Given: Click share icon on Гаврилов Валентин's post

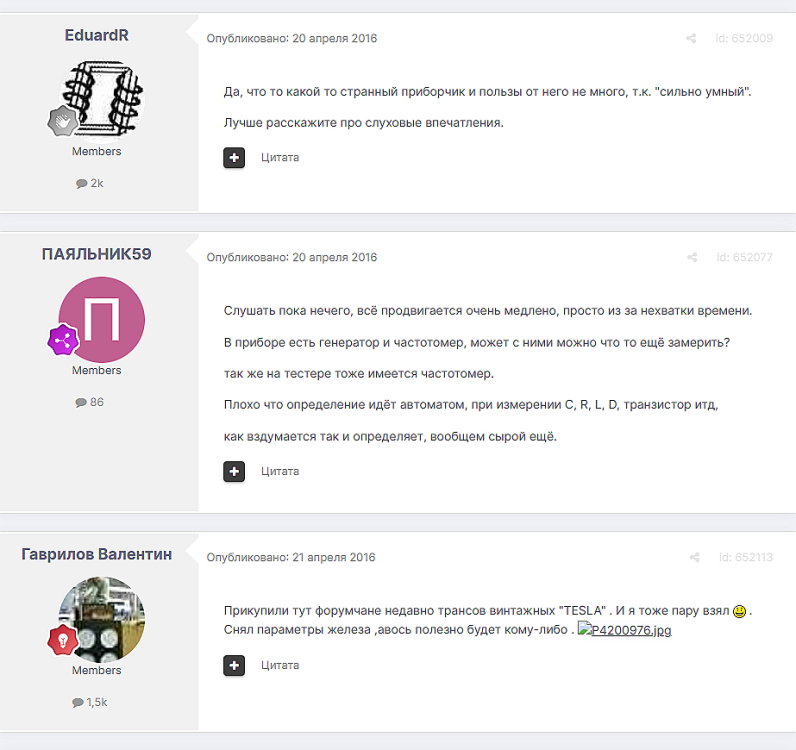Looking at the screenshot, I should click(x=694, y=558).
